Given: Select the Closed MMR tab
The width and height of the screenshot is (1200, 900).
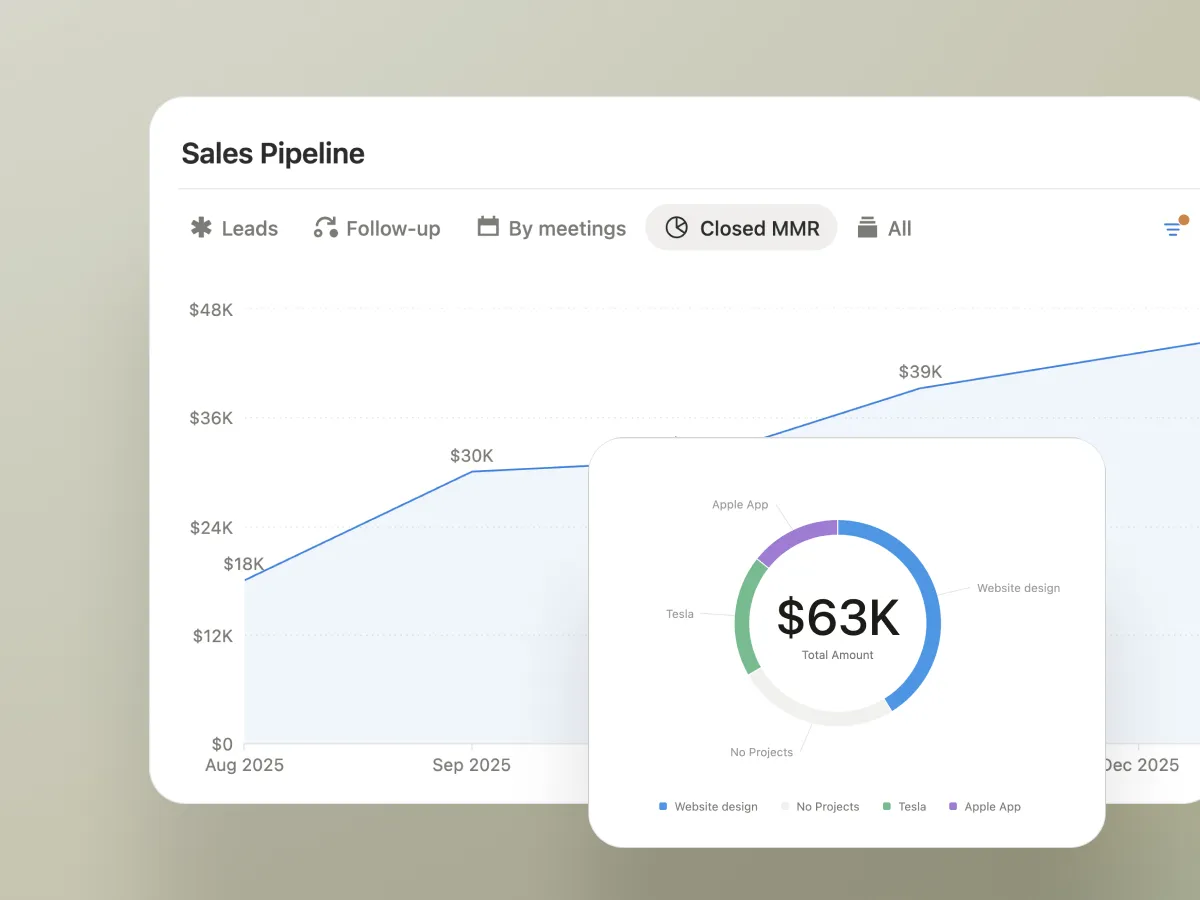Looking at the screenshot, I should pos(741,228).
